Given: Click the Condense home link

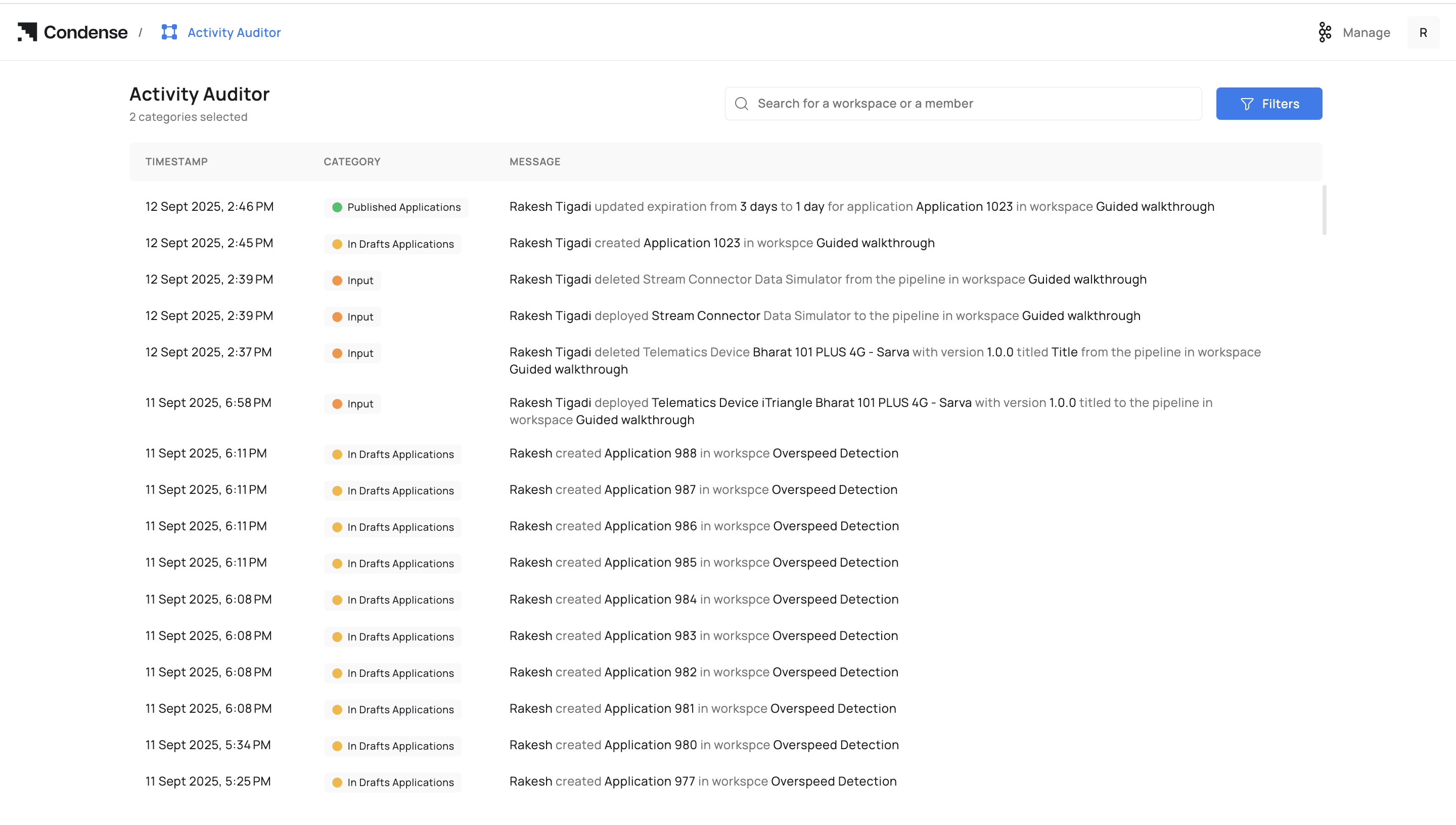Looking at the screenshot, I should (x=85, y=32).
